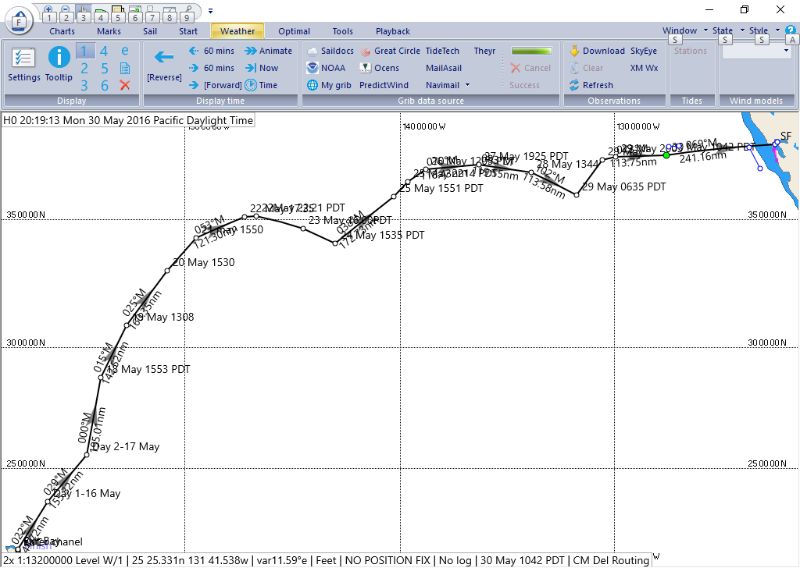Jump display time to Now
This screenshot has height=568, width=800.
pyautogui.click(x=261, y=68)
